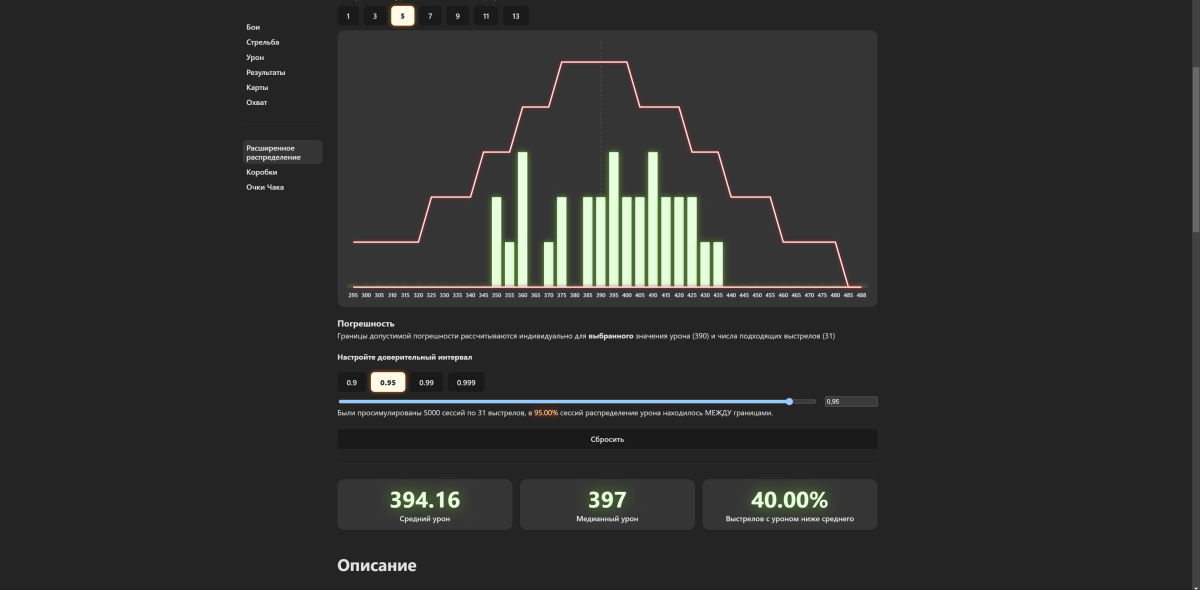
Task: Click the Медианный урон 397 card
Action: [607, 504]
